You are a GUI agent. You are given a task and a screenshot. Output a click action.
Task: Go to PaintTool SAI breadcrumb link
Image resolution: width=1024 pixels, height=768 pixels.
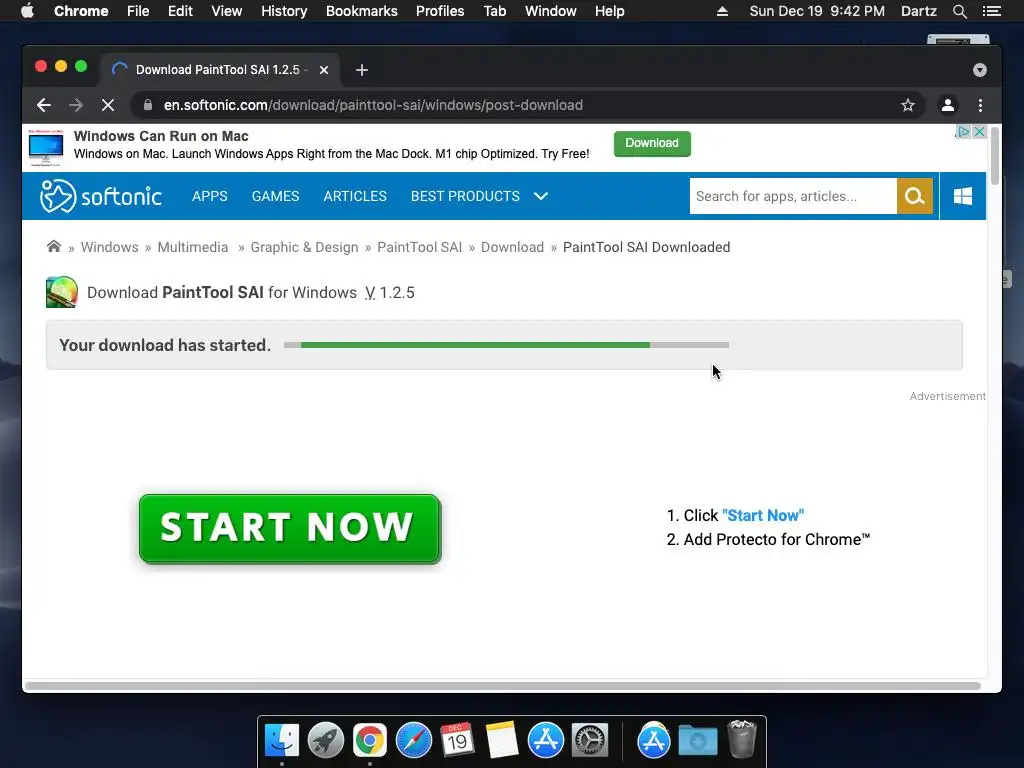pos(419,247)
